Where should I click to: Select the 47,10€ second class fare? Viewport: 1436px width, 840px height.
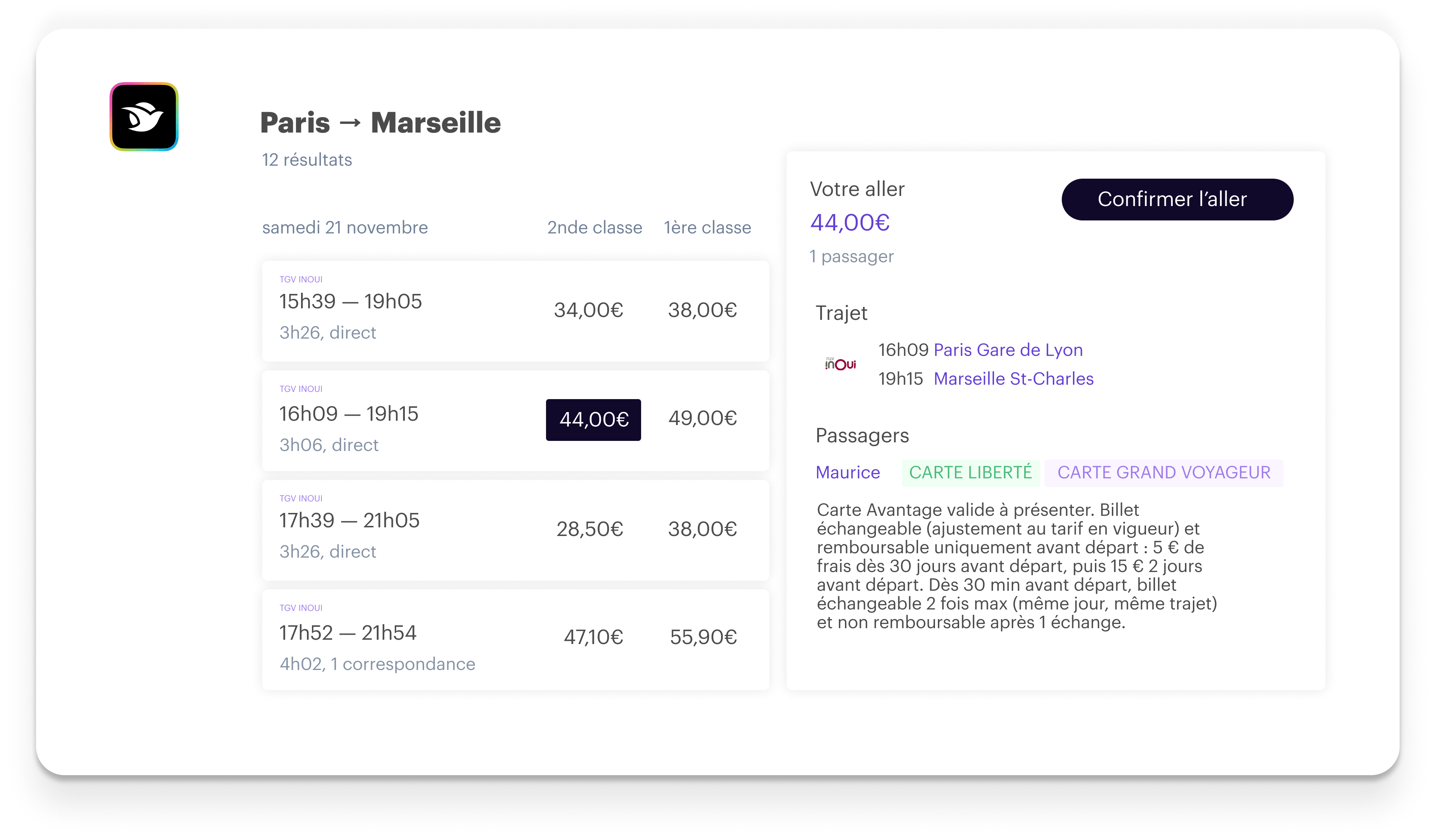pos(592,636)
